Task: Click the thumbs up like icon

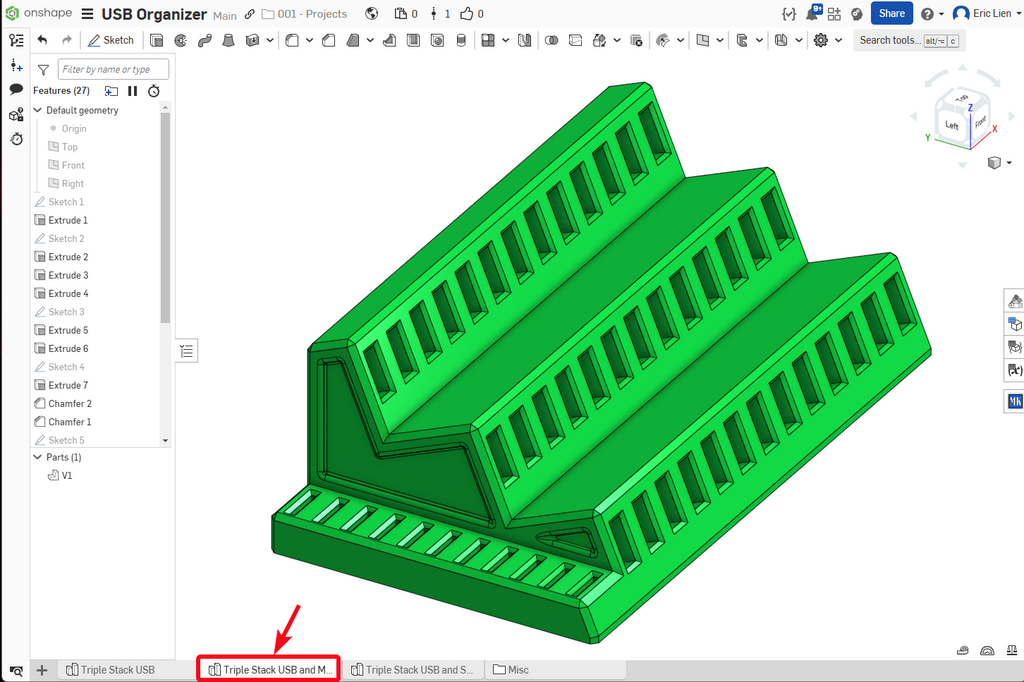Action: pyautogui.click(x=466, y=14)
